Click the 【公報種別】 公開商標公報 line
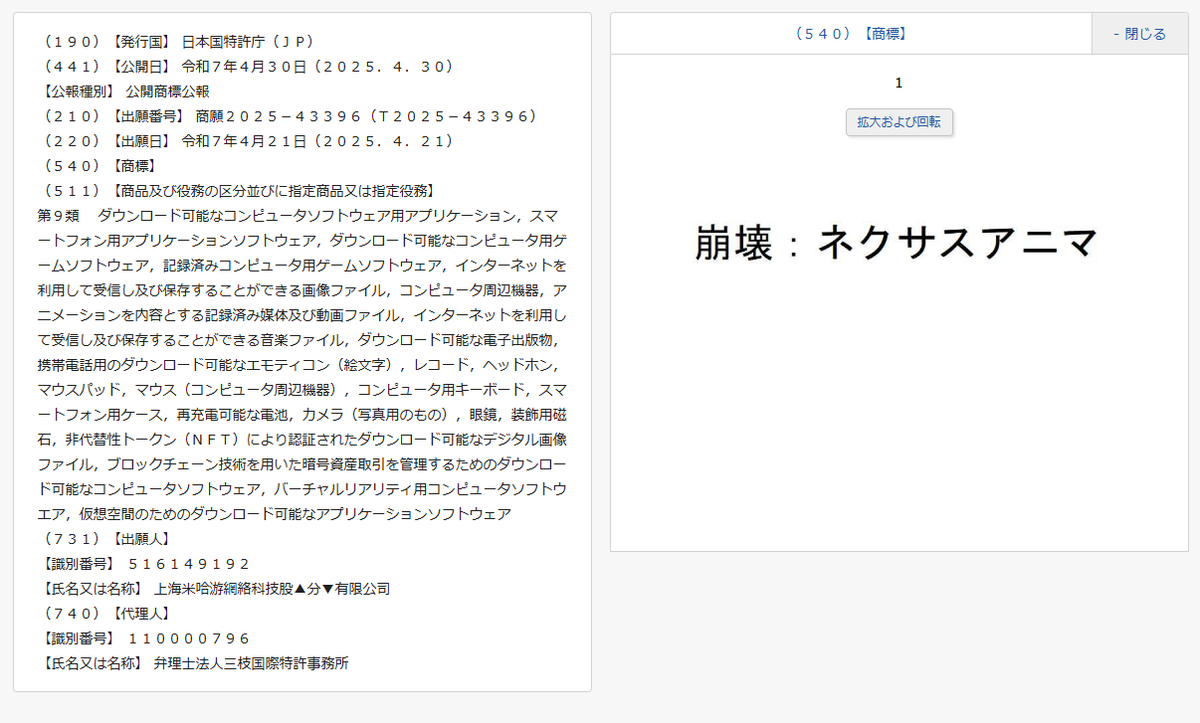This screenshot has height=723, width=1200. click(123, 91)
